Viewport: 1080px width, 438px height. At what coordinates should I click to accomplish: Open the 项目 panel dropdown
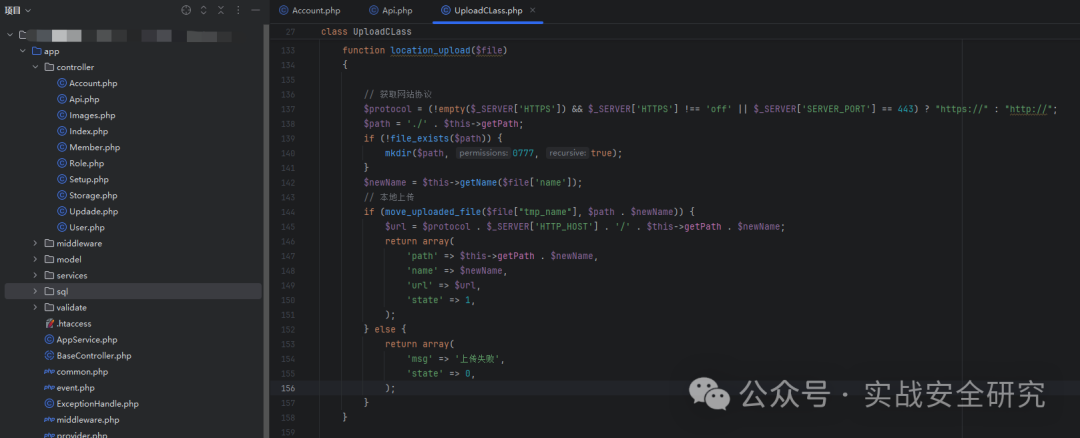[x=19, y=10]
